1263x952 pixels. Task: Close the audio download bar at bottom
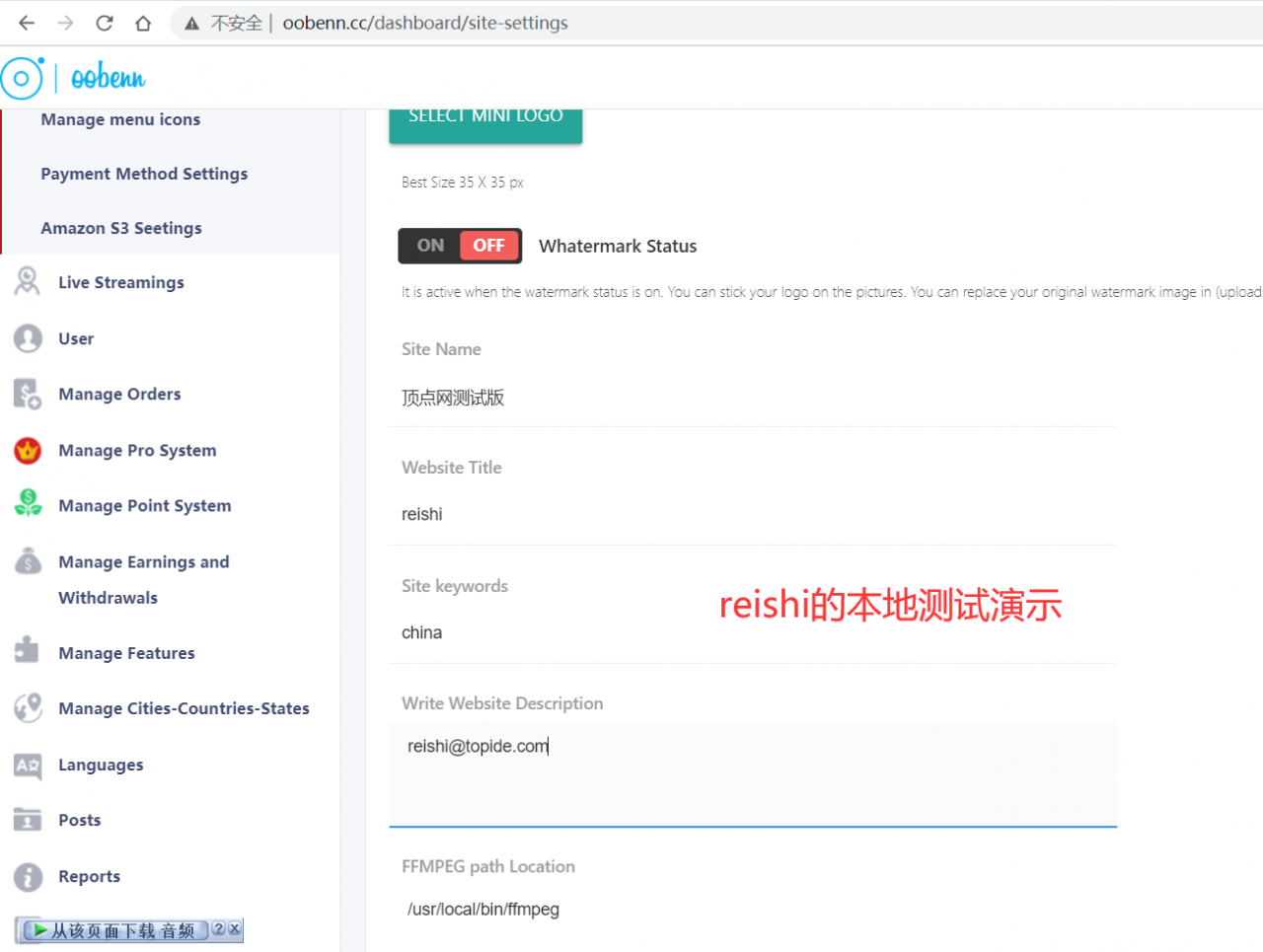click(x=235, y=928)
